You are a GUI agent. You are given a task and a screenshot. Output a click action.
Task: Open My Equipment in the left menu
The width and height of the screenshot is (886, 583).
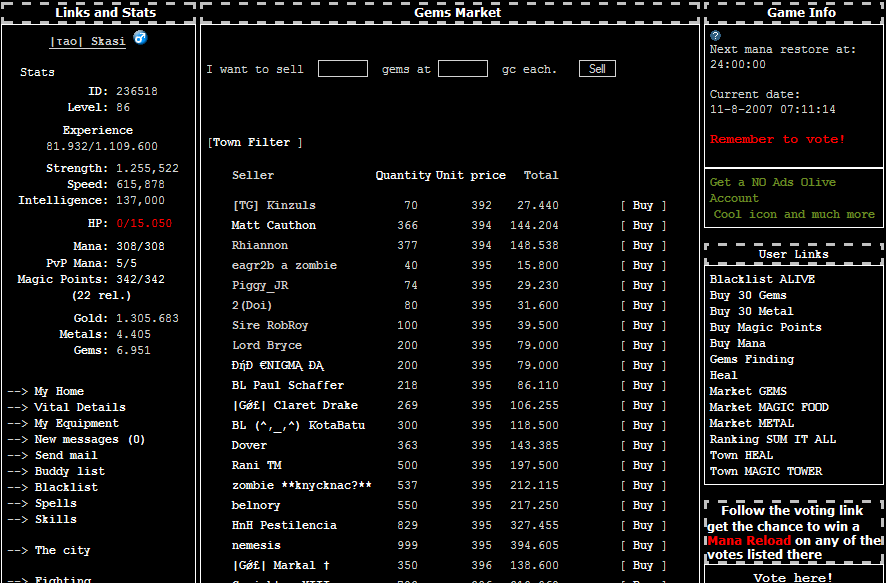[x=76, y=424]
